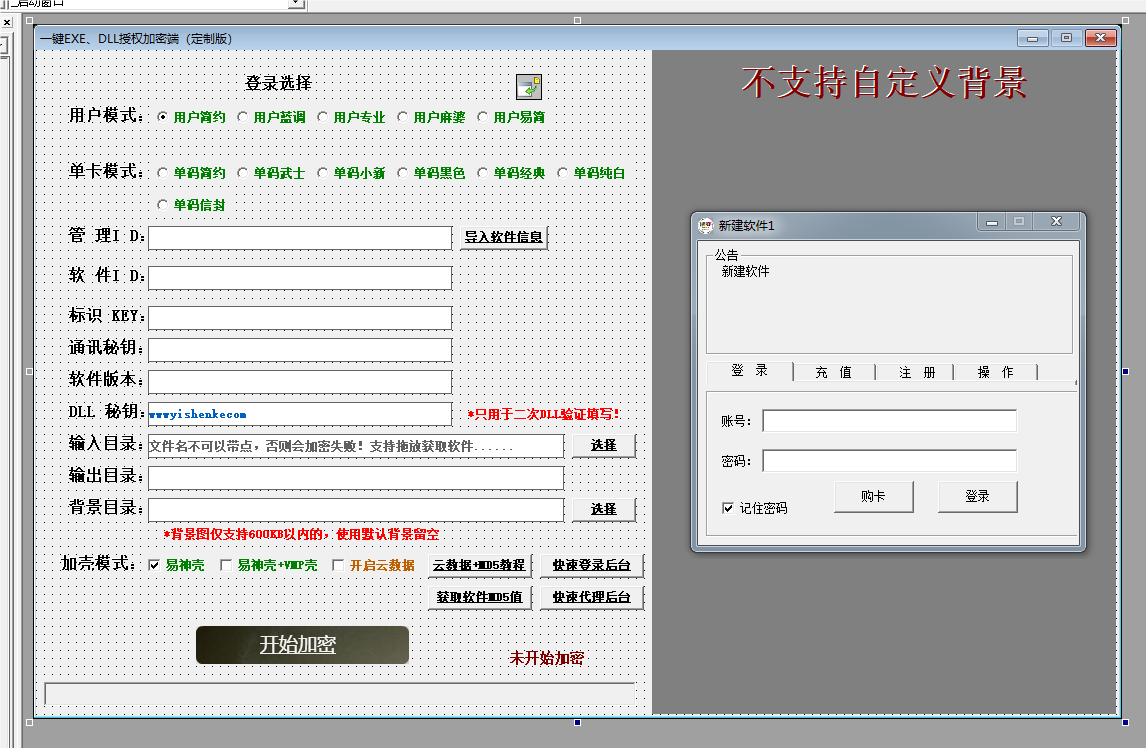The width and height of the screenshot is (1146, 748).
Task: Click the 获取软件MD5值 button
Action: (479, 597)
